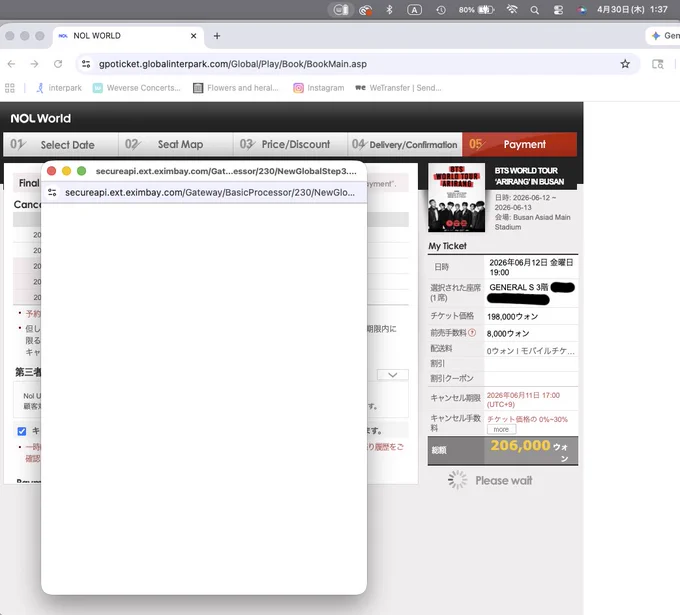The width and height of the screenshot is (680, 615).
Task: Click the 8,000ウォン booking fee value
Action: point(508,334)
